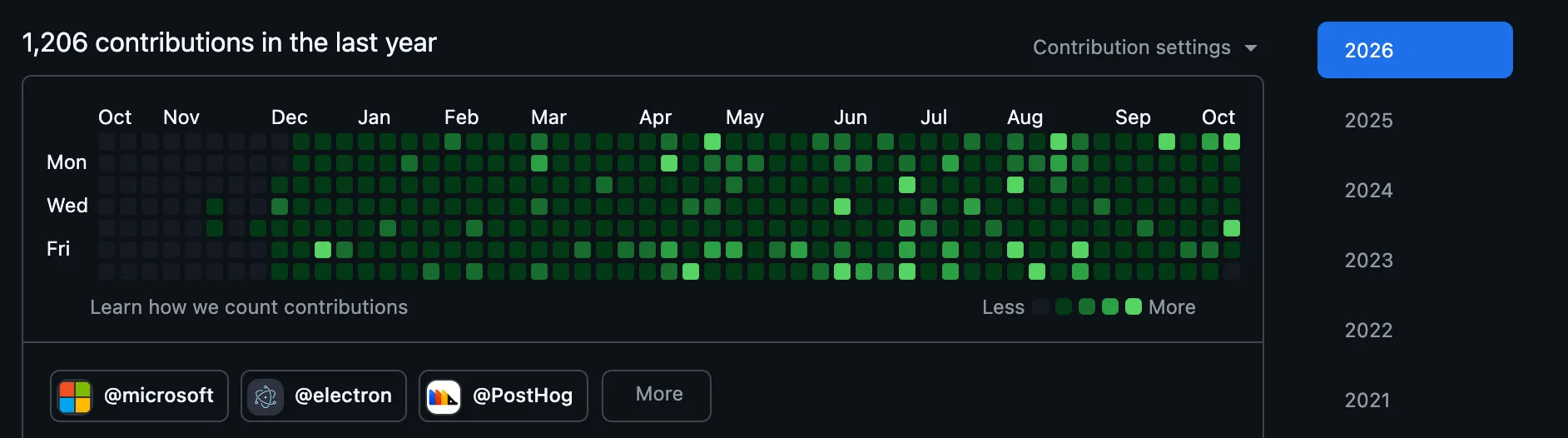
Task: Select the 'Fri' weekday label
Action: click(58, 249)
